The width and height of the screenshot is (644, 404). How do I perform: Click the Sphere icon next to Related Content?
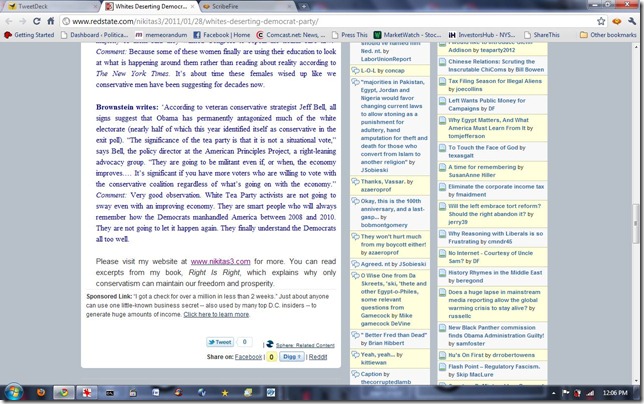click(x=270, y=344)
